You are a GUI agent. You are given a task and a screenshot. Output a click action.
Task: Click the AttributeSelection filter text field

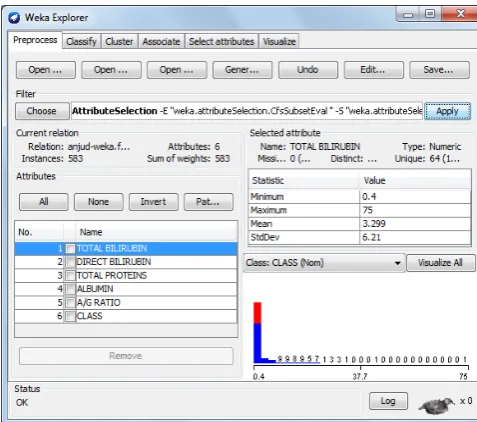click(247, 111)
